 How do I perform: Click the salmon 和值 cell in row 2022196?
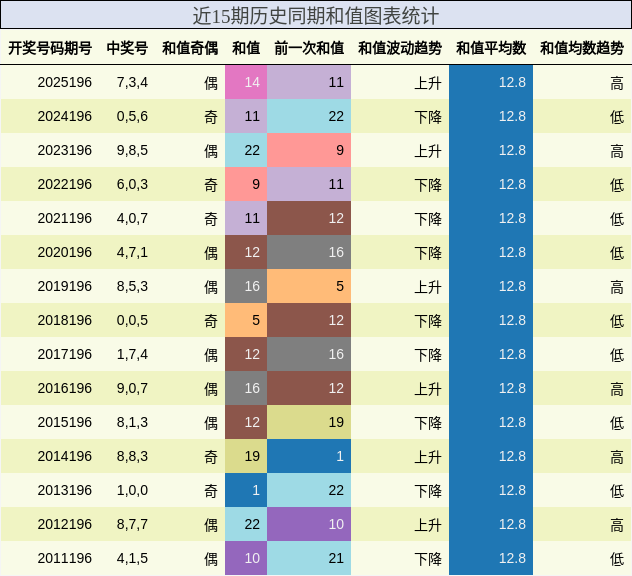click(246, 184)
